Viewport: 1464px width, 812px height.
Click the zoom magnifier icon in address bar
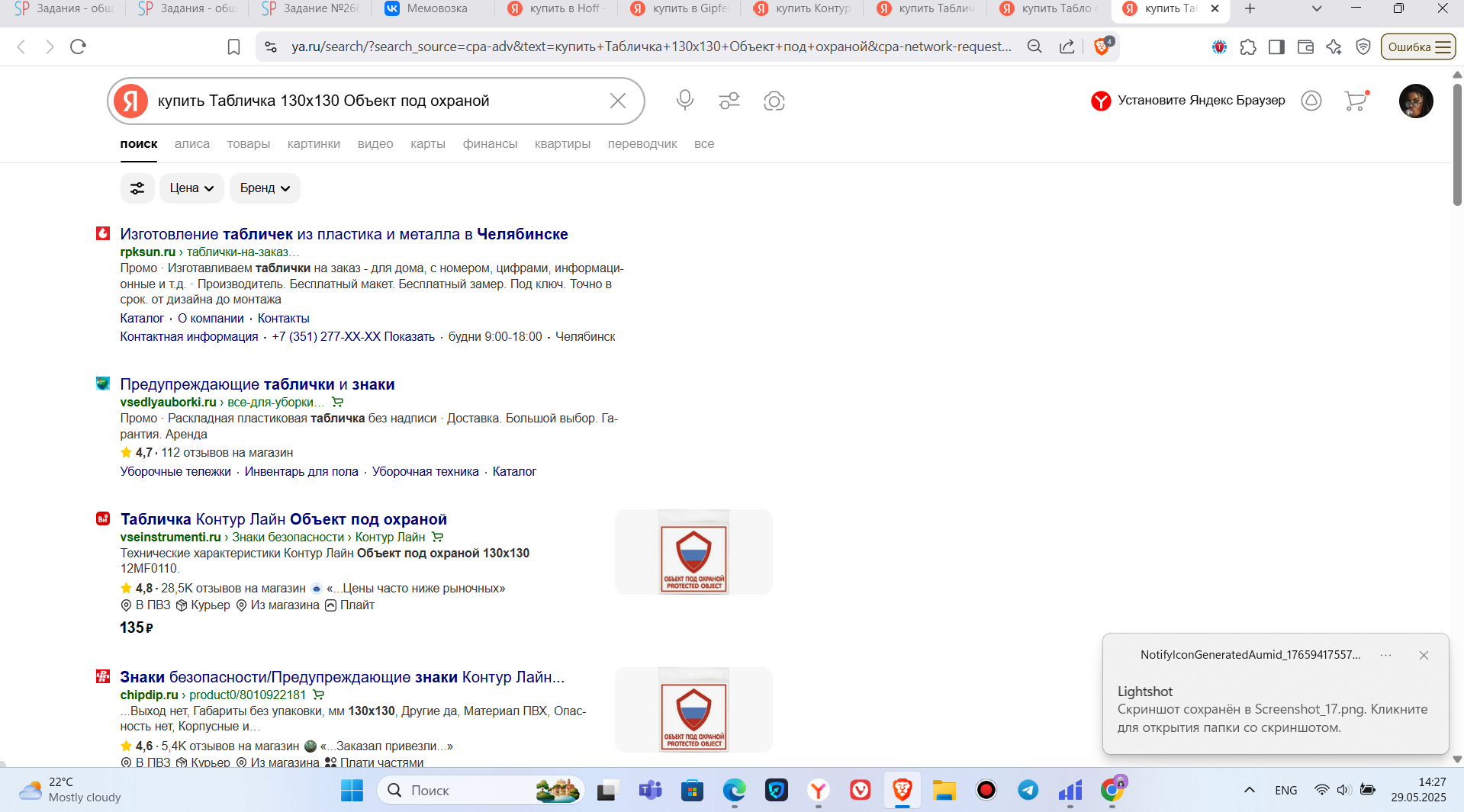(x=1034, y=47)
